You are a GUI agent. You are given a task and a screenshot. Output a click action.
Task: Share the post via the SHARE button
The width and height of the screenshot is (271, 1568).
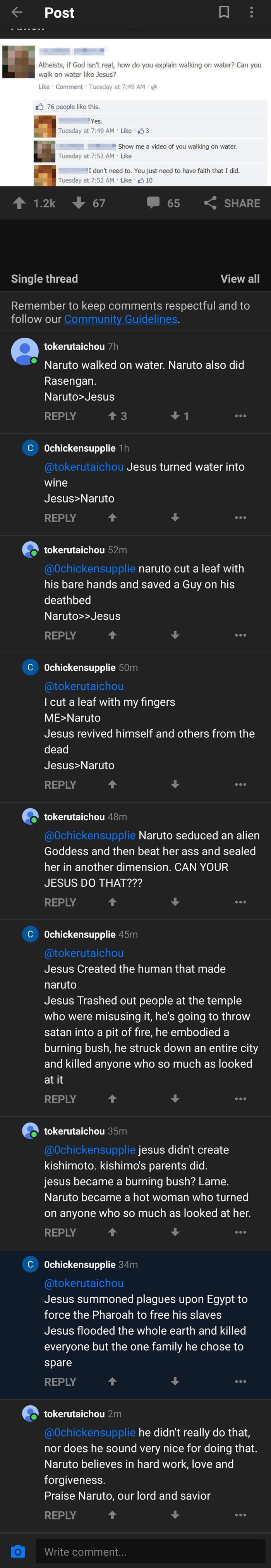click(232, 203)
